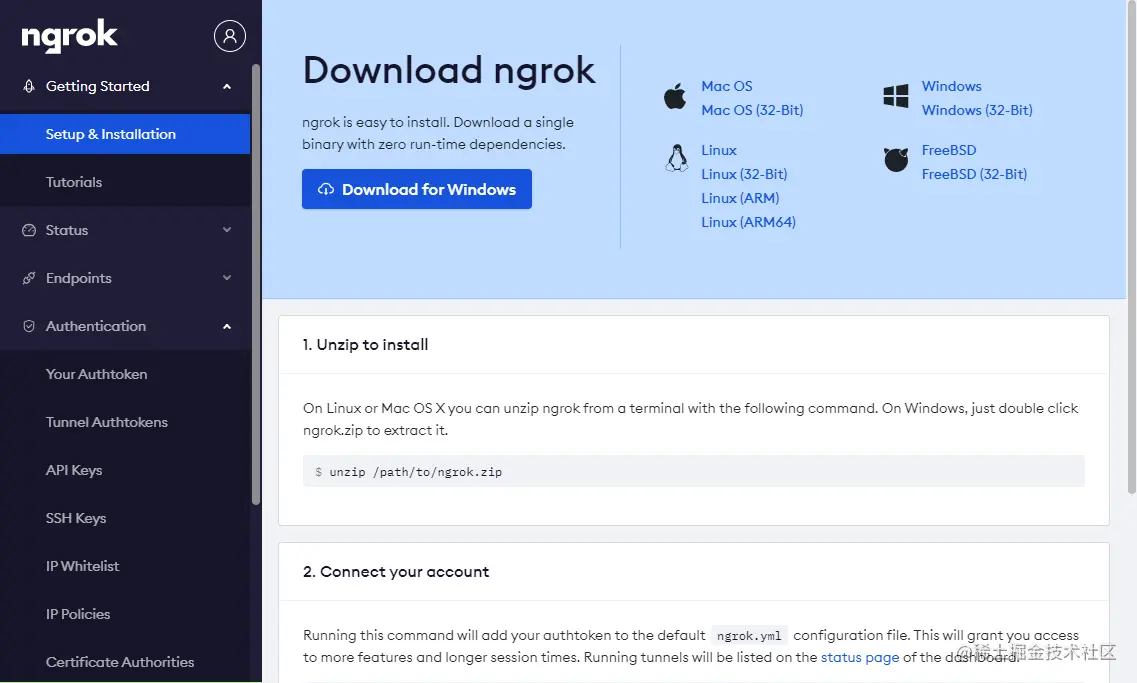Click the '1. Unzip to install' heading
The height and width of the screenshot is (683, 1137).
(x=365, y=344)
